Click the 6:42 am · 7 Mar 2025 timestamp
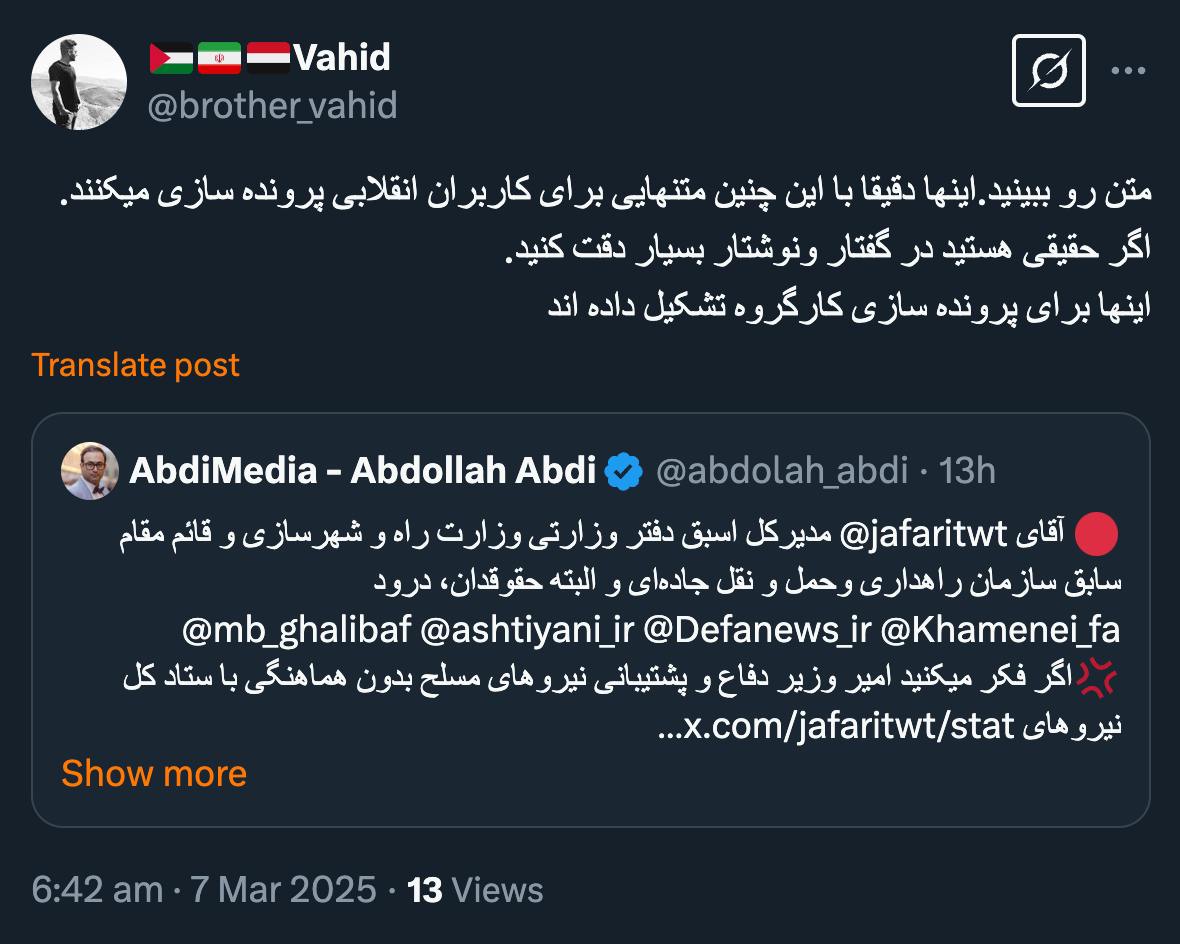The width and height of the screenshot is (1180, 944). [x=204, y=890]
